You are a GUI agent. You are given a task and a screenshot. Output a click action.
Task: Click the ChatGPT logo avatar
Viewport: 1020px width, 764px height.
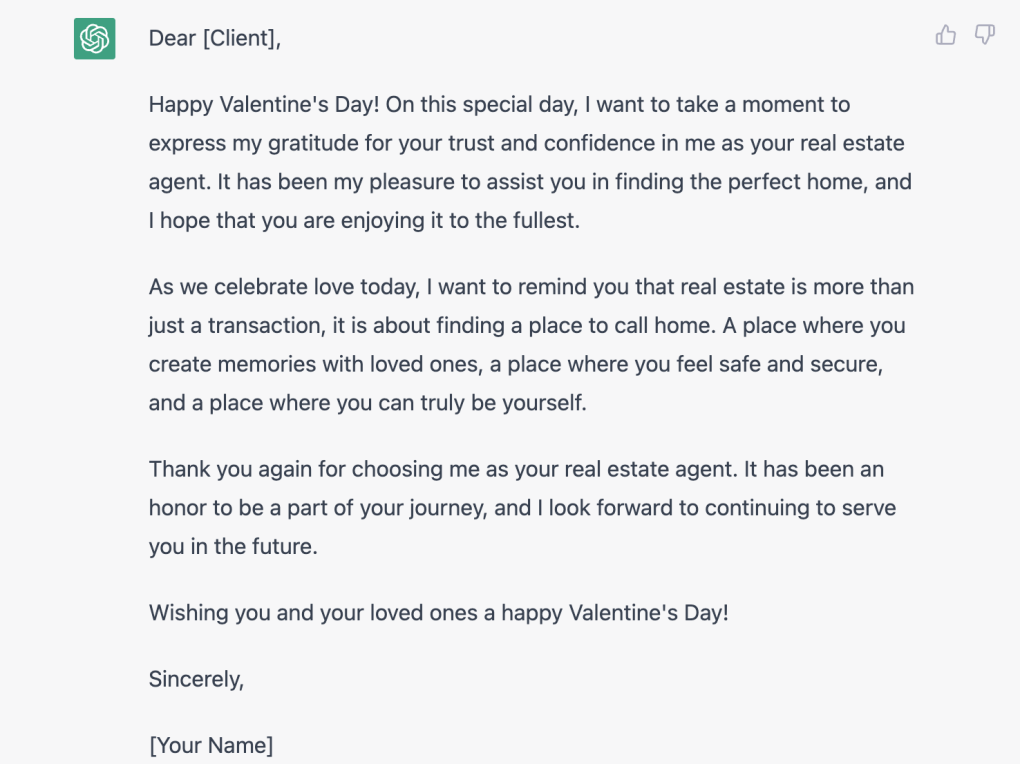tap(94, 39)
